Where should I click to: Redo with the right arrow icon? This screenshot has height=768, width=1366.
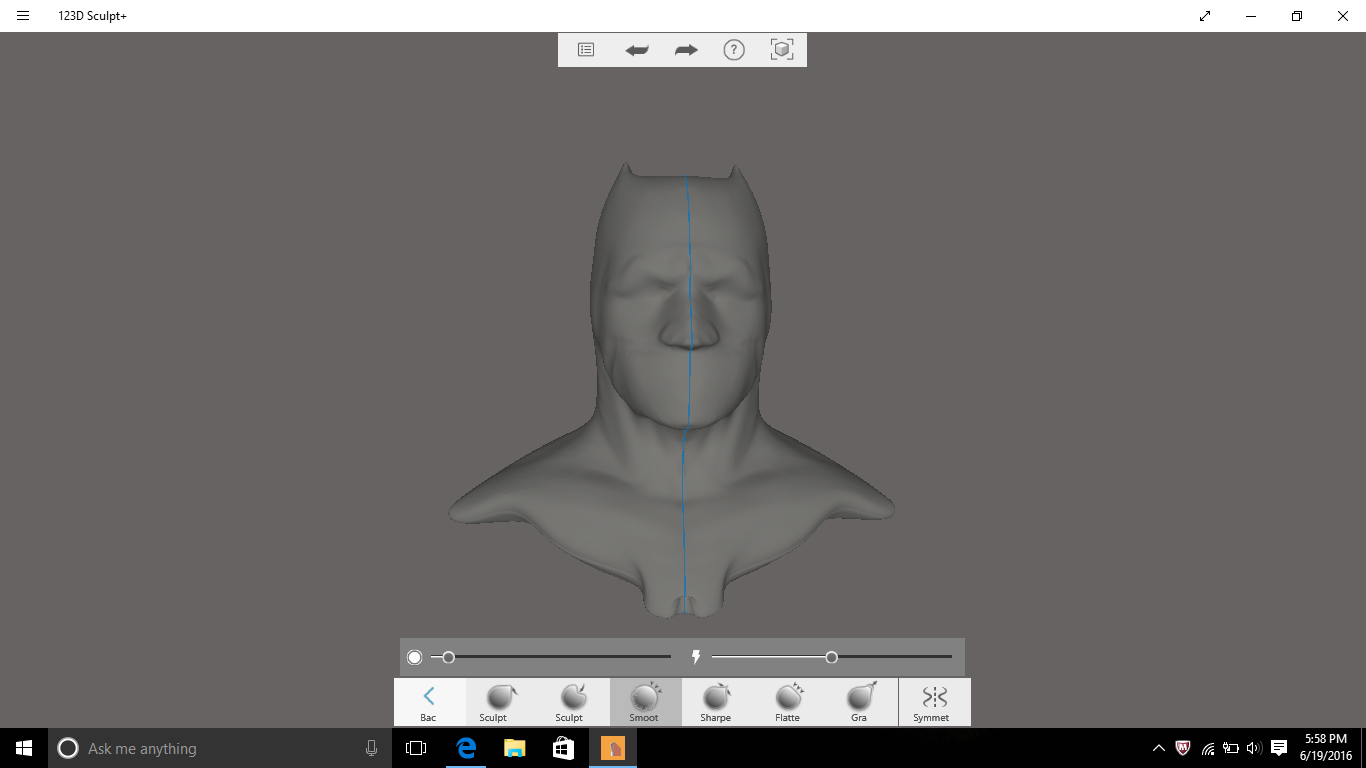[x=686, y=50]
